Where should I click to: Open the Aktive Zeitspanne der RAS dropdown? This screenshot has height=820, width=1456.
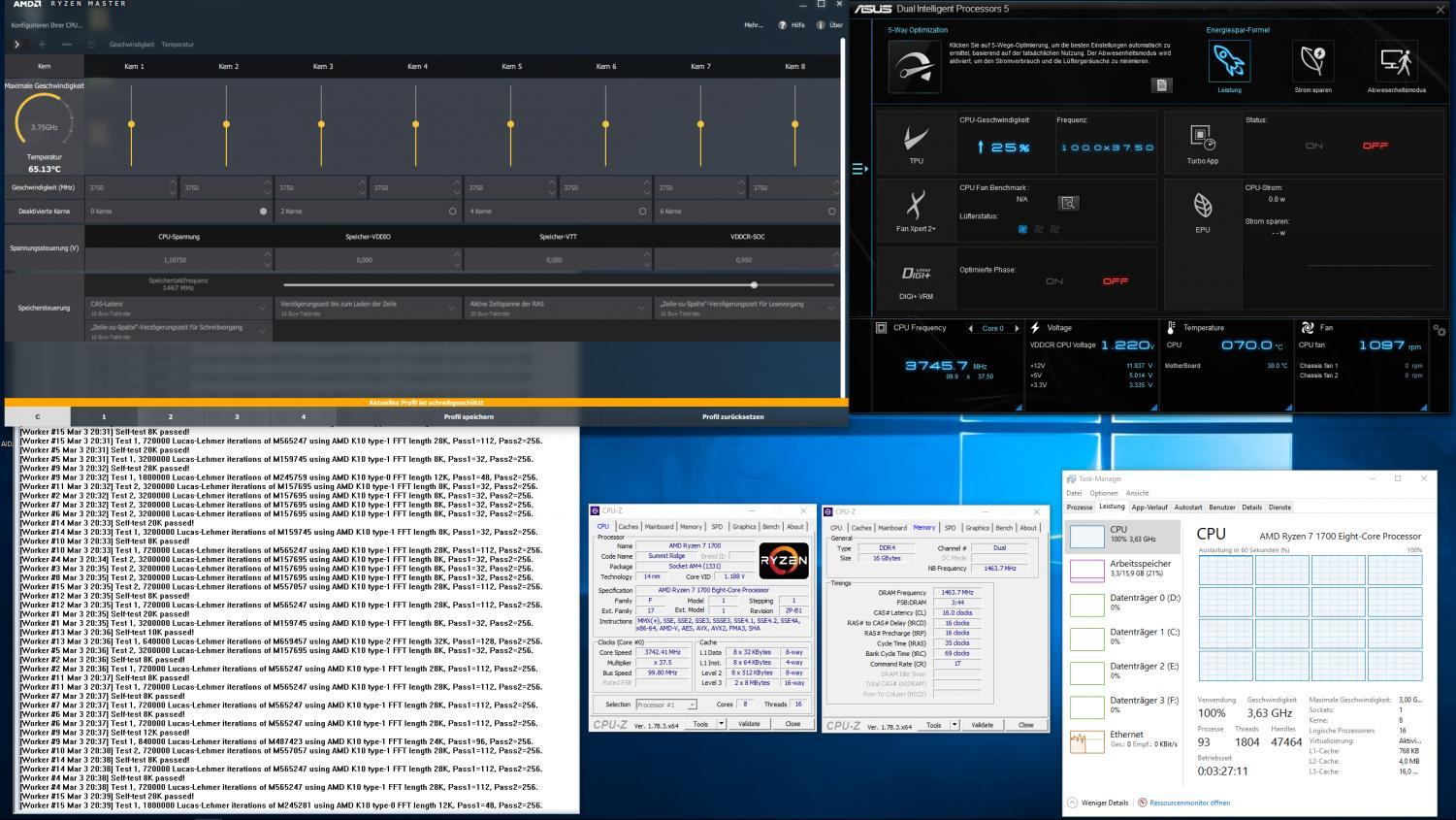[x=558, y=308]
